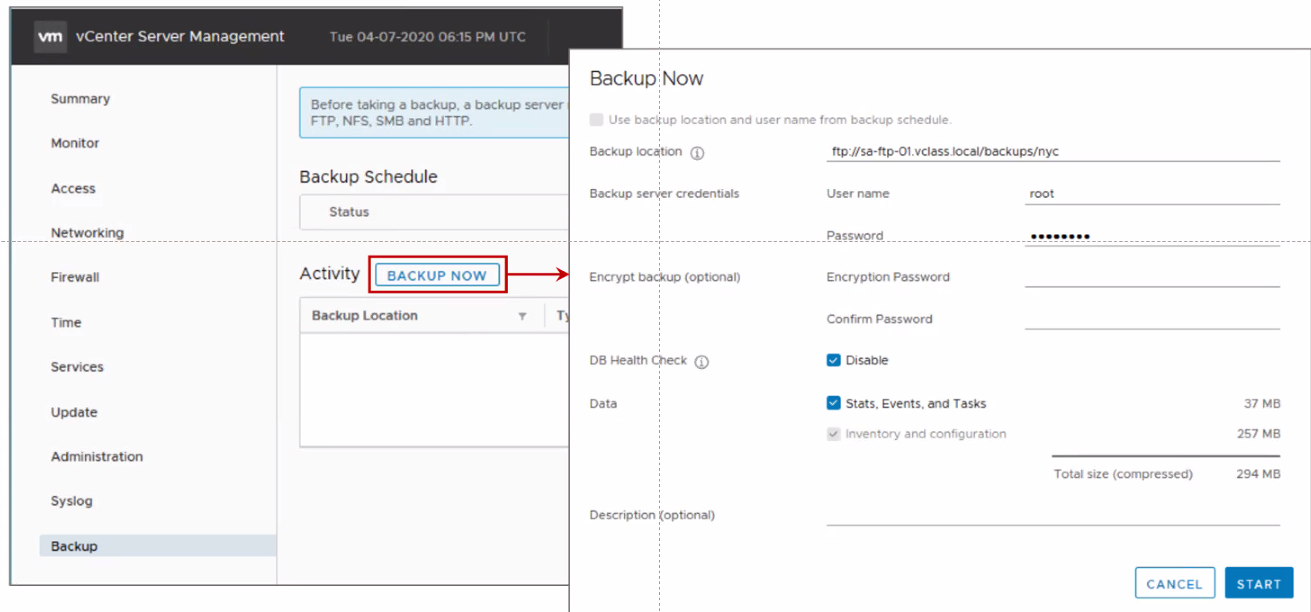Select Firewall in the sidebar

coord(75,277)
